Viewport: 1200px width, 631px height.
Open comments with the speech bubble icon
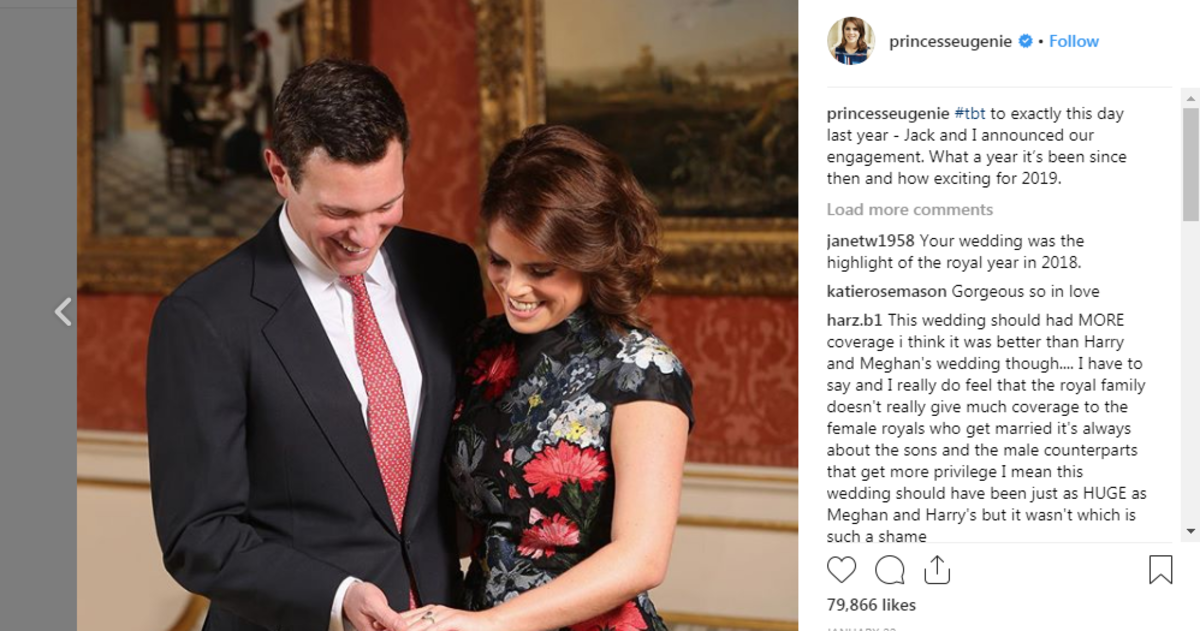(x=890, y=570)
